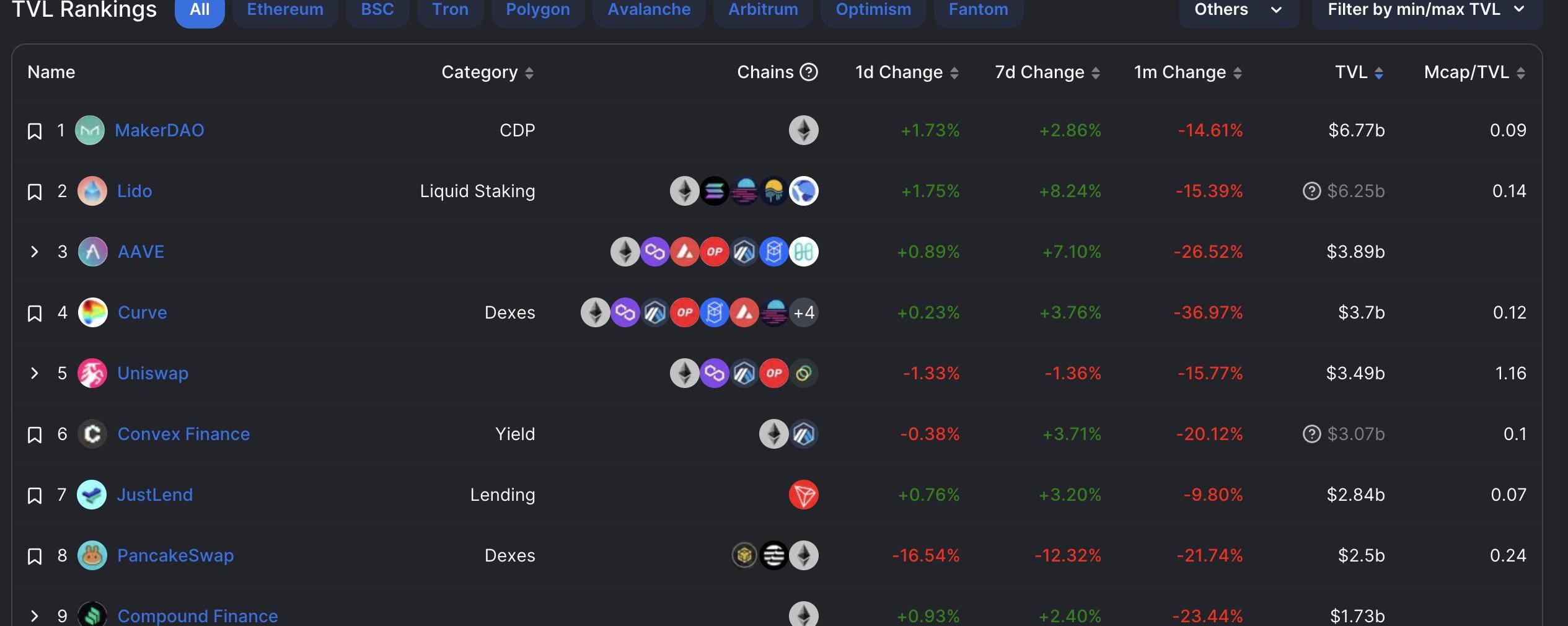This screenshot has width=1568, height=626.
Task: Click the TVL info icon in Convex Finance row
Action: [x=1311, y=434]
